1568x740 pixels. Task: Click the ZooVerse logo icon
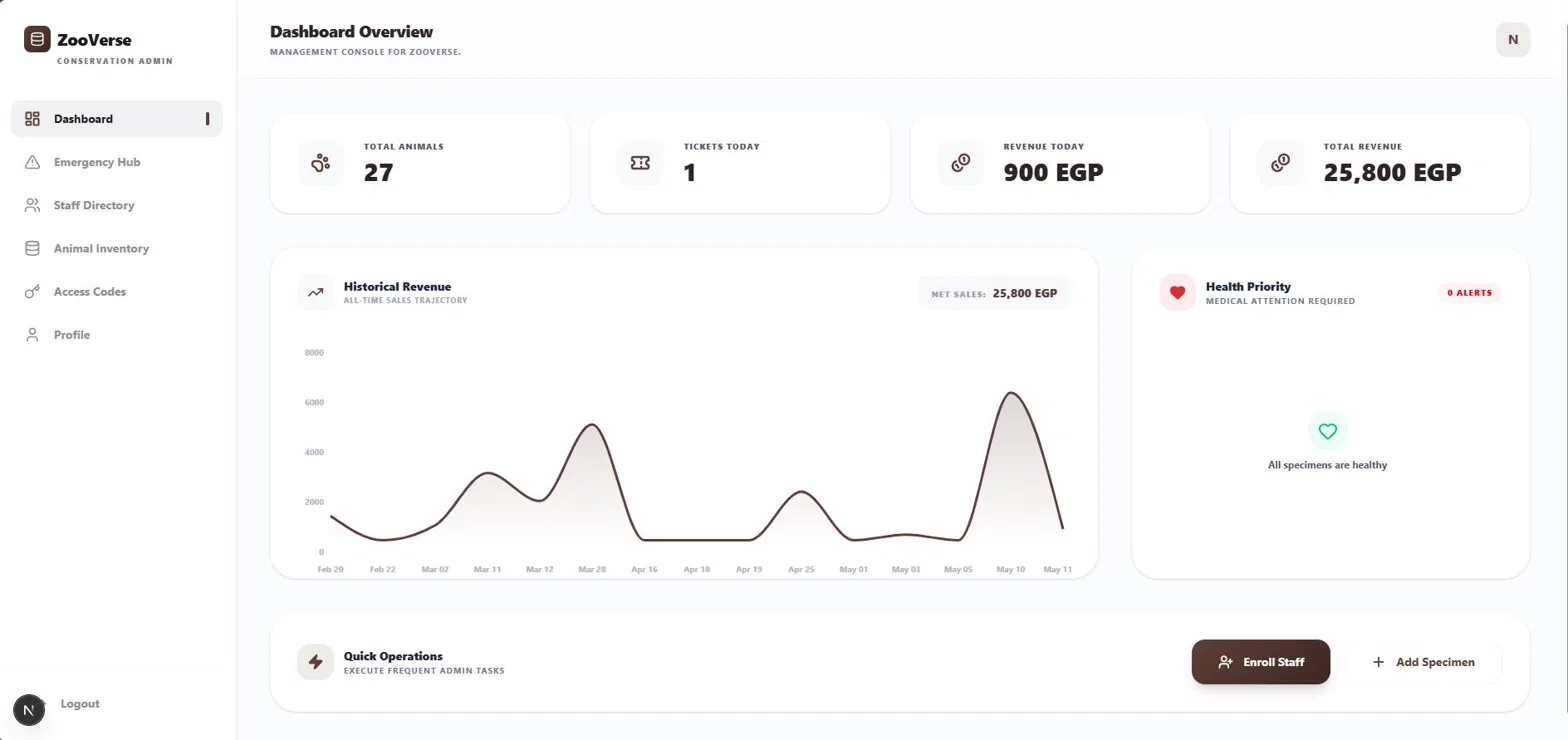pos(37,40)
